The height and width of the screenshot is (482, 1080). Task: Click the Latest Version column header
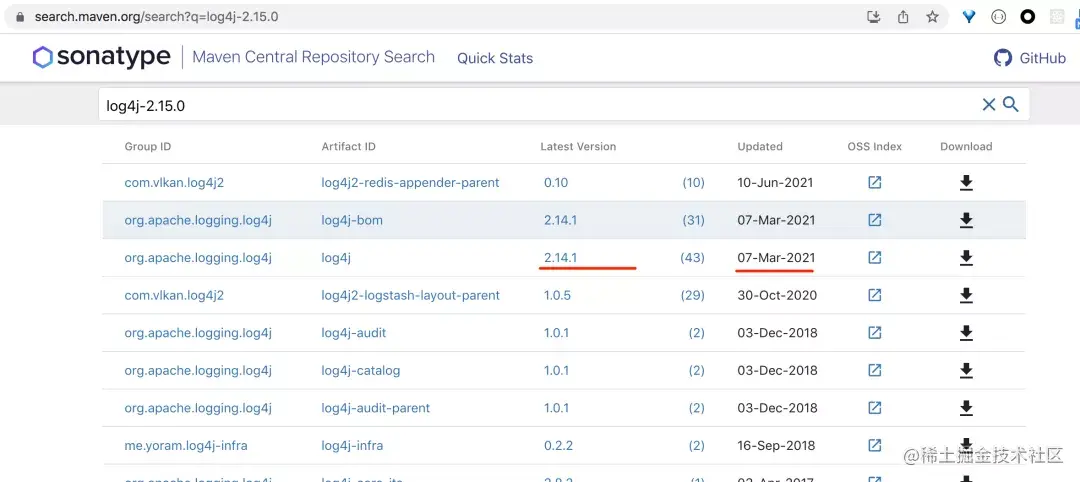[x=579, y=147]
